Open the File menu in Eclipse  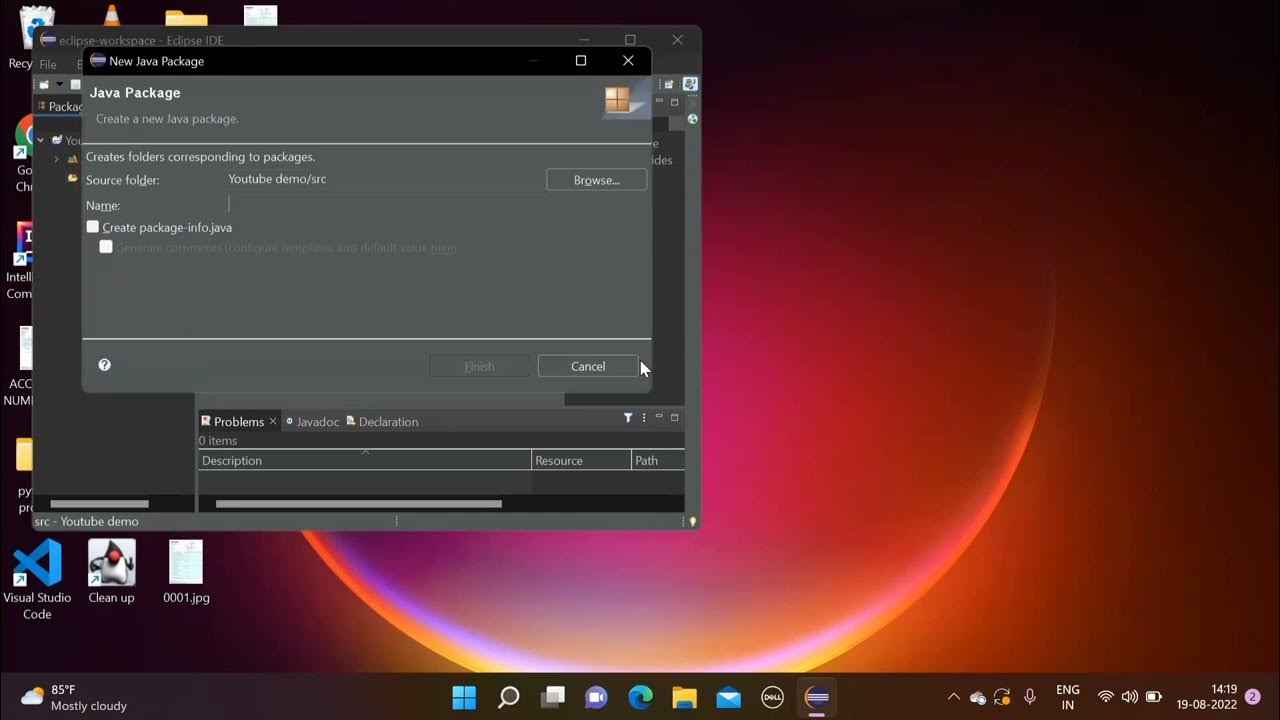point(47,64)
